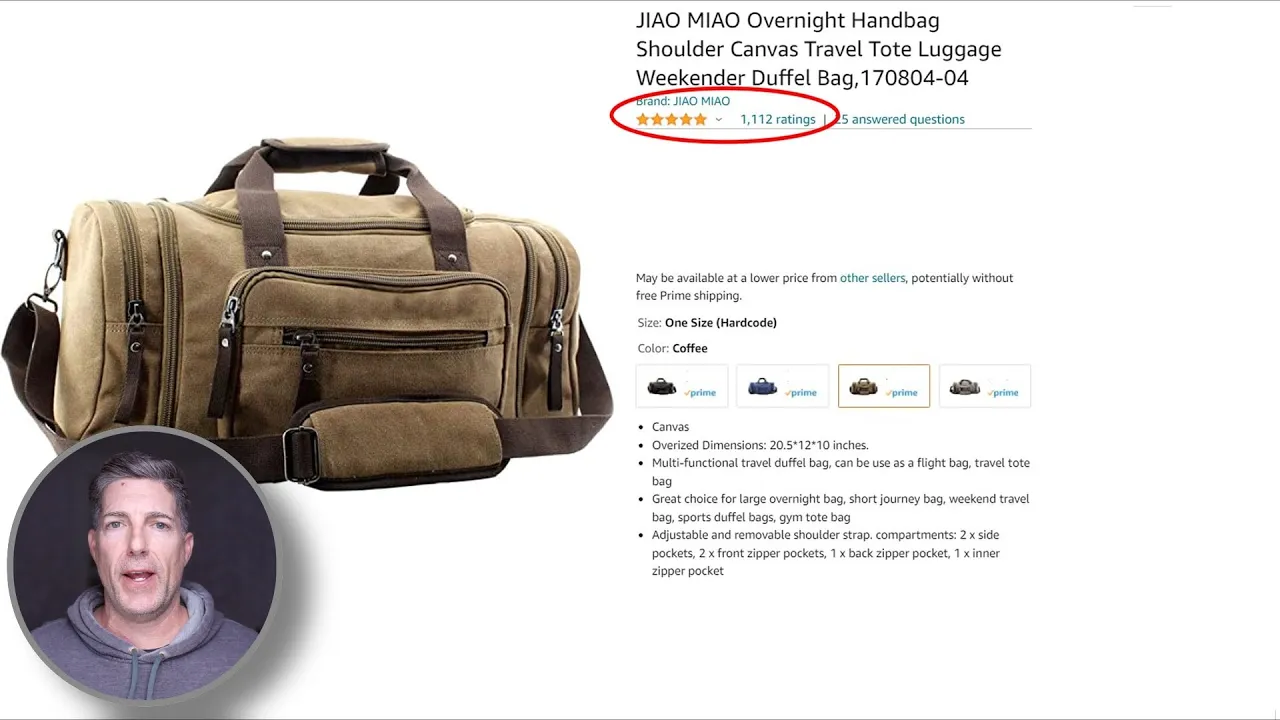Click the One Size (Hardcode) size label

[x=721, y=322]
